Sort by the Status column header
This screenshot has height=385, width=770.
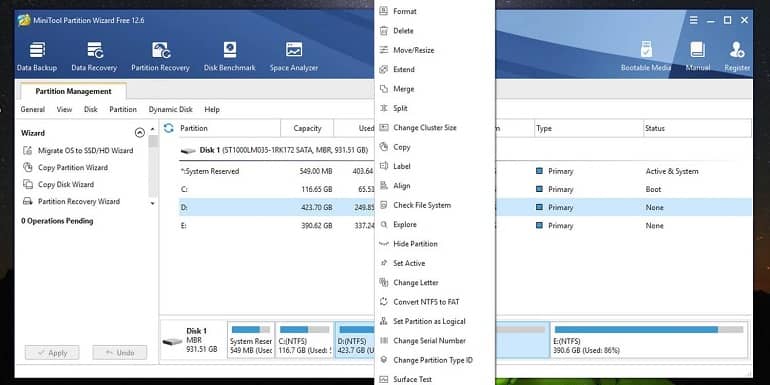(697, 128)
